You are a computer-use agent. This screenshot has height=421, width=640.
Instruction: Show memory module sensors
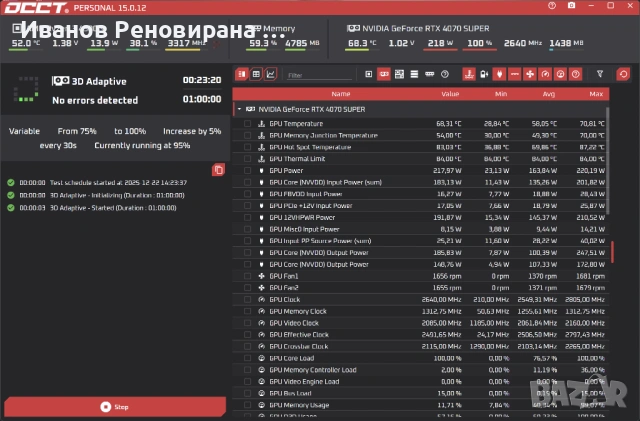[429, 74]
